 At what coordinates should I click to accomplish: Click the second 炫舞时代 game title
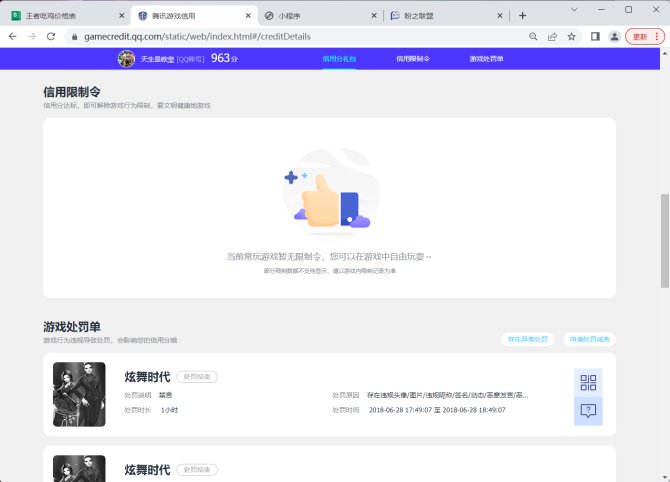147,470
